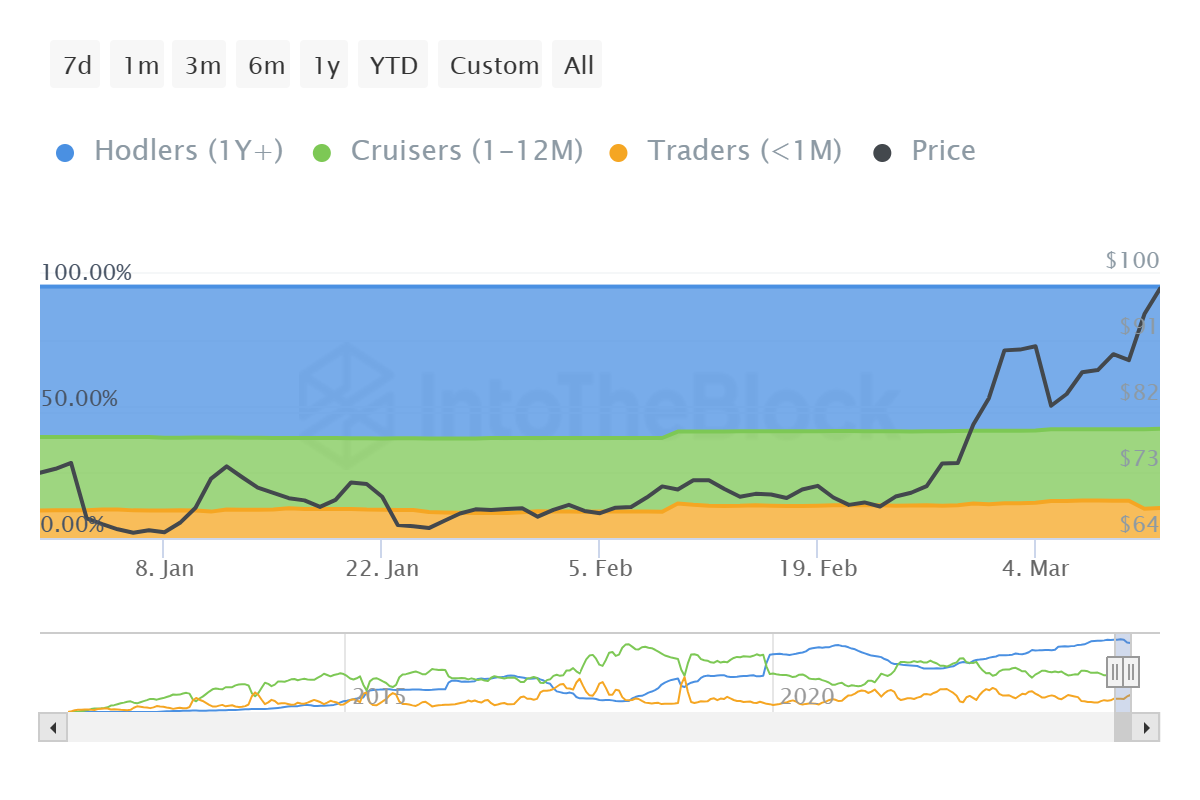Click the dark Price legend dot
This screenshot has width=1200, height=800.
tap(883, 153)
